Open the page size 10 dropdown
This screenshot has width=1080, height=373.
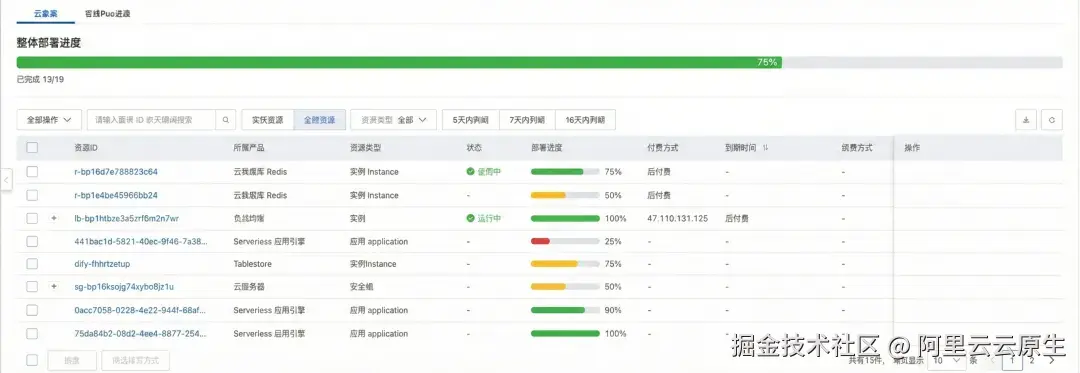948,360
